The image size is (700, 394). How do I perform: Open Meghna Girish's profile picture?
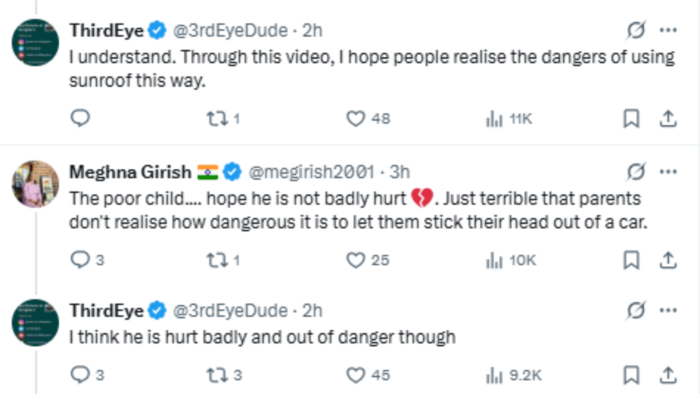[x=35, y=184]
